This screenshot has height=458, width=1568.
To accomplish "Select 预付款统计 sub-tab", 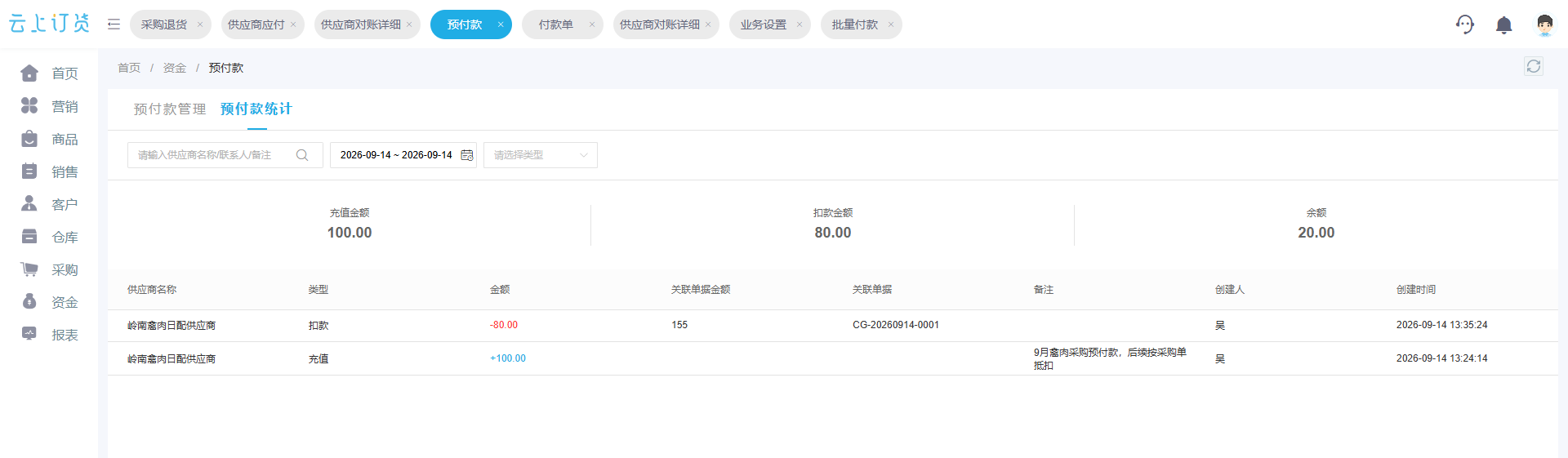I will (256, 109).
